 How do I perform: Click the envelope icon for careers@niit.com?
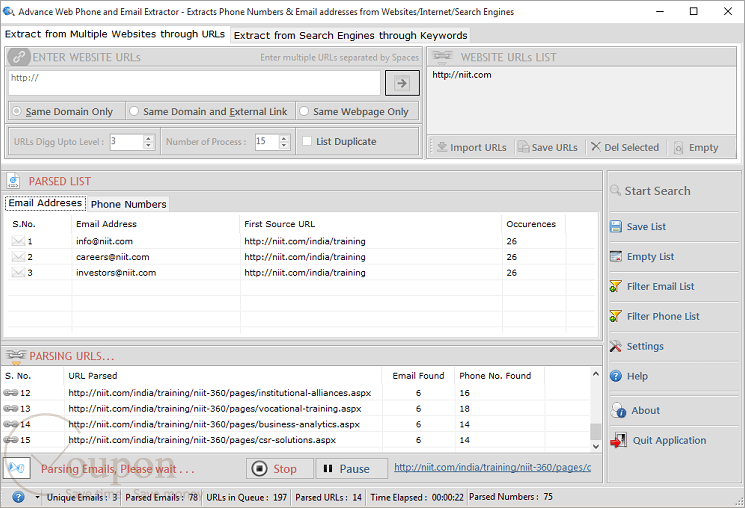(18, 257)
